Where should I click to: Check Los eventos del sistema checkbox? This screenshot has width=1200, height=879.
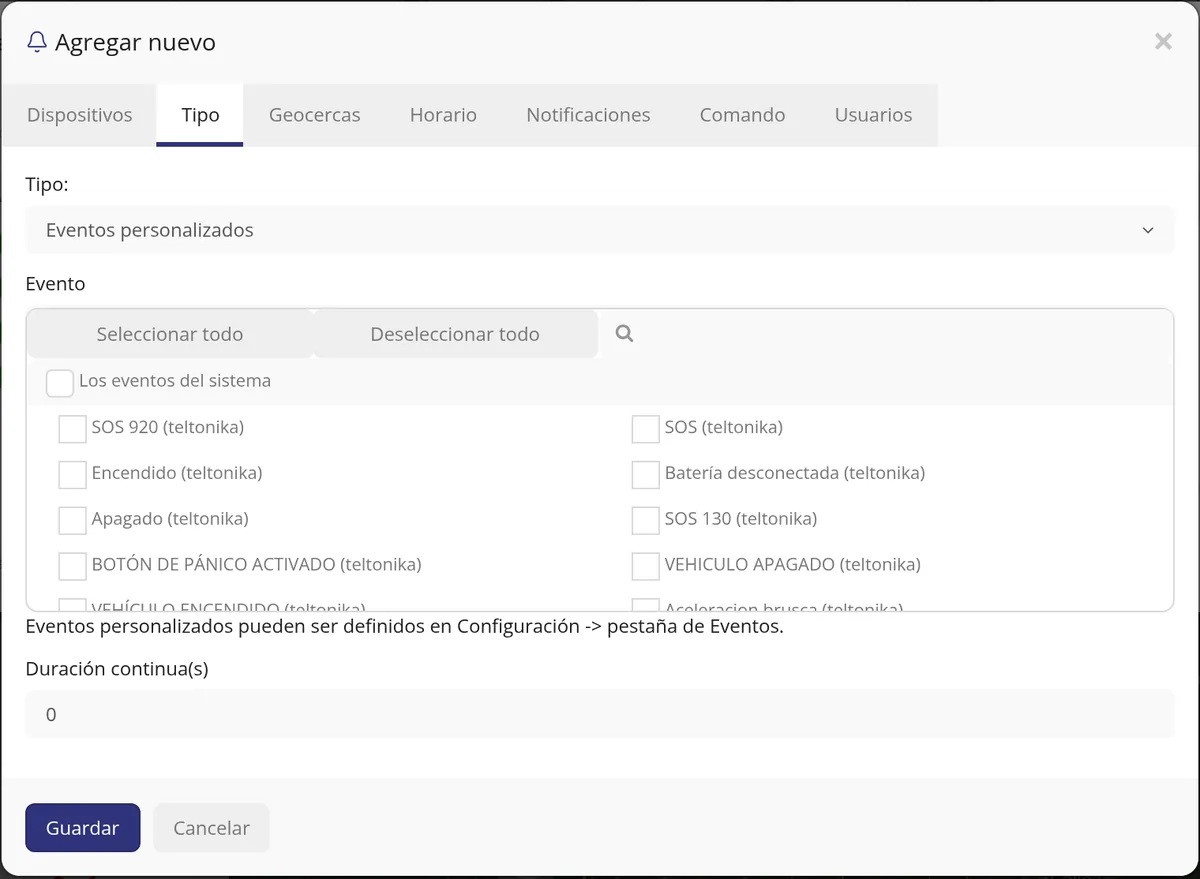[x=60, y=382]
